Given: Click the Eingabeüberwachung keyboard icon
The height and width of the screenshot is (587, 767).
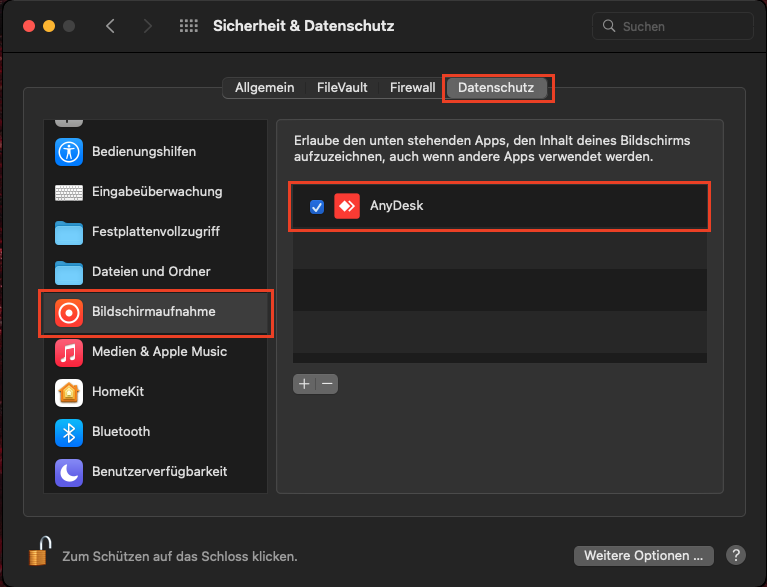Looking at the screenshot, I should (x=69, y=192).
